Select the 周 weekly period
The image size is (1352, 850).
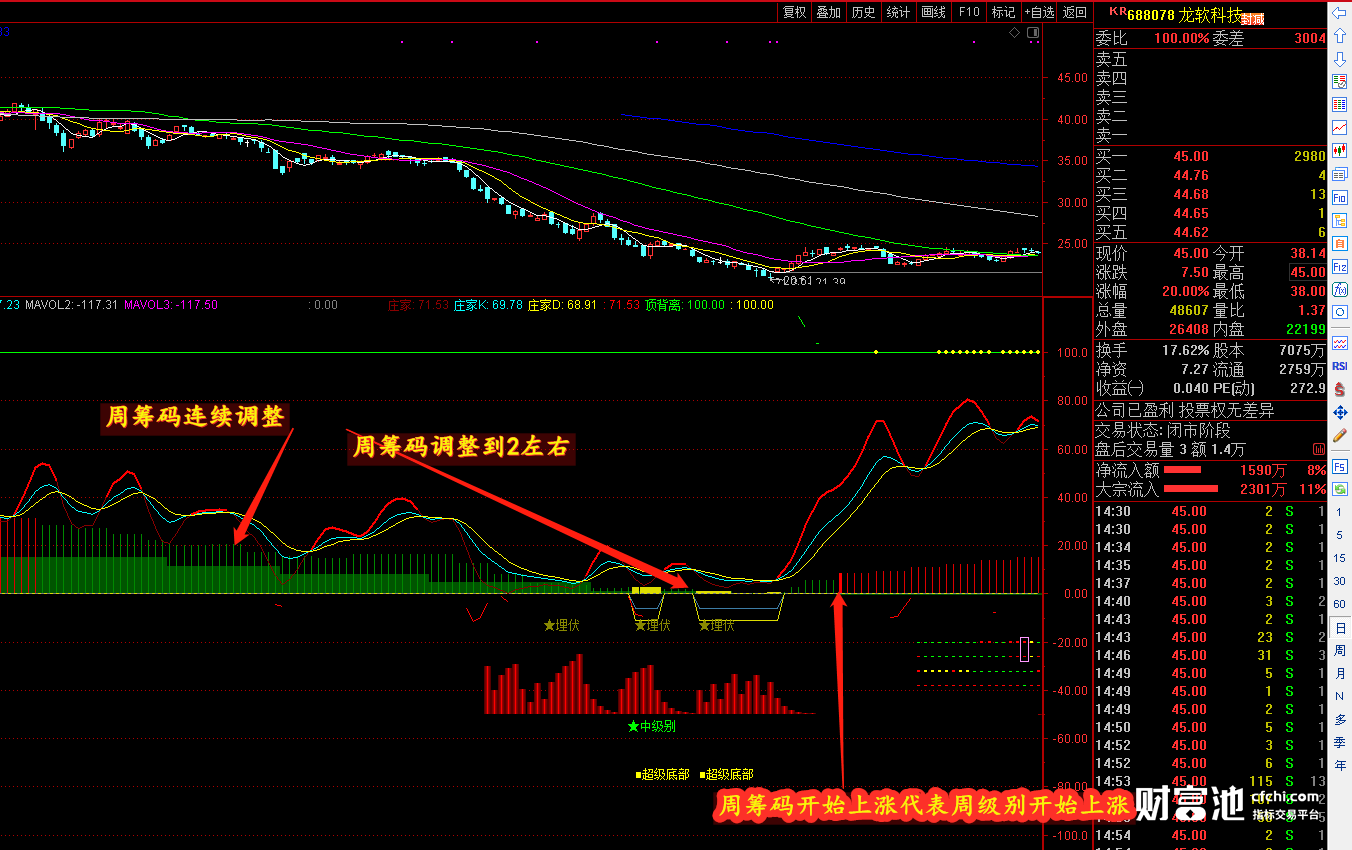point(1340,651)
